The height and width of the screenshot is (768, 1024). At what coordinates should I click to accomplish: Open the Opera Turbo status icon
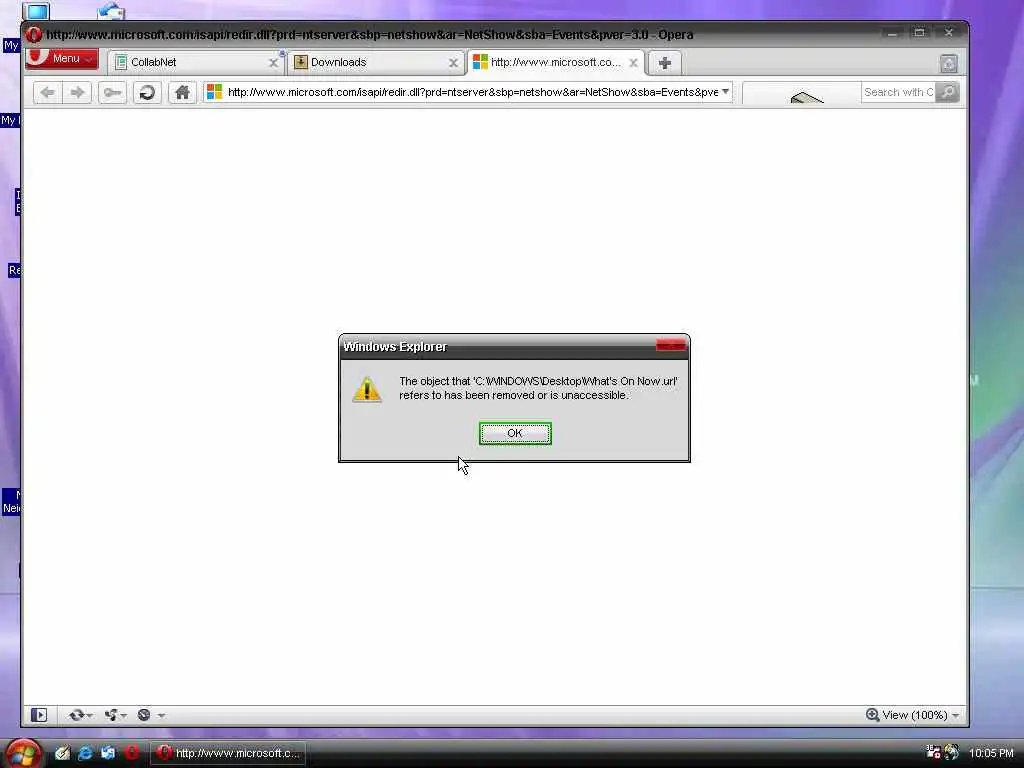tap(144, 715)
